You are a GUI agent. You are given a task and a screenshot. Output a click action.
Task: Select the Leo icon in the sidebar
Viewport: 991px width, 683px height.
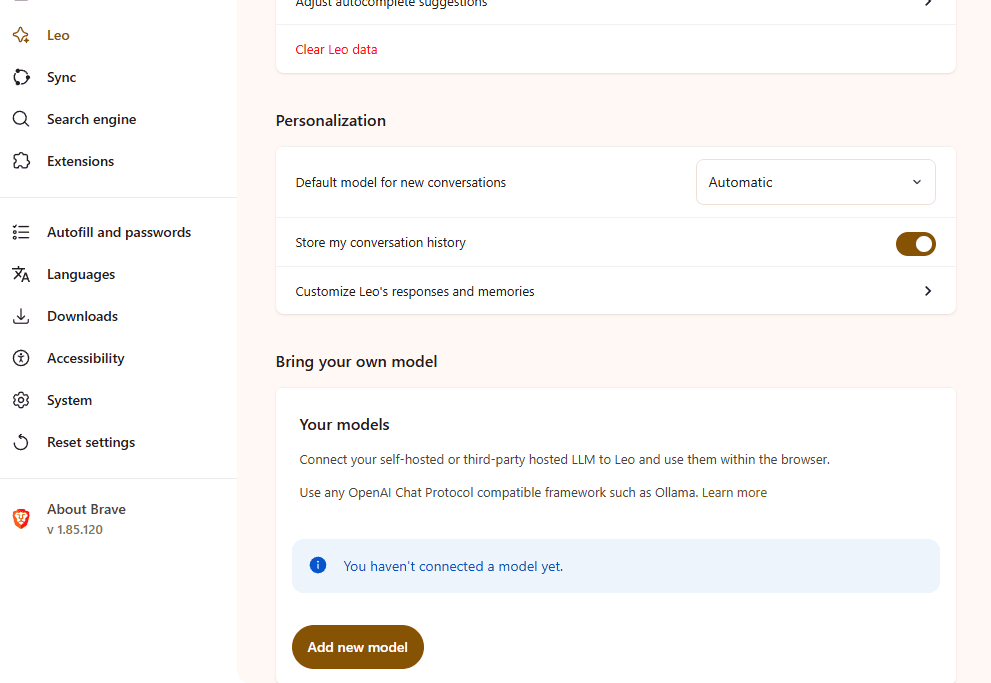tap(20, 35)
